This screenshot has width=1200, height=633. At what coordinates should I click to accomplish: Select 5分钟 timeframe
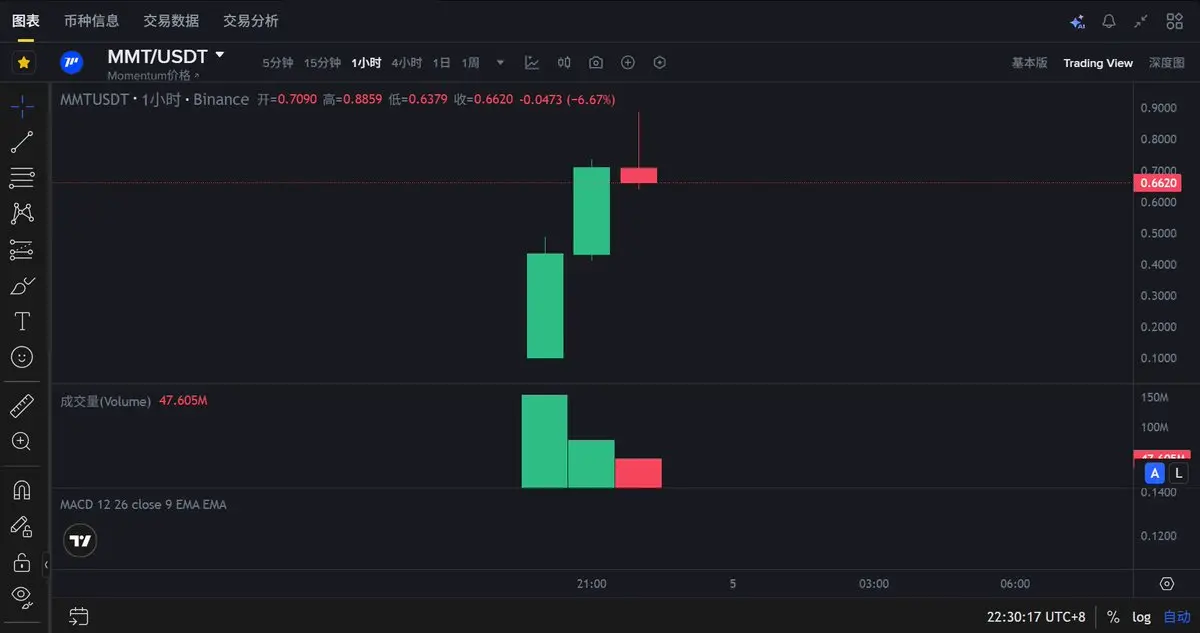278,63
